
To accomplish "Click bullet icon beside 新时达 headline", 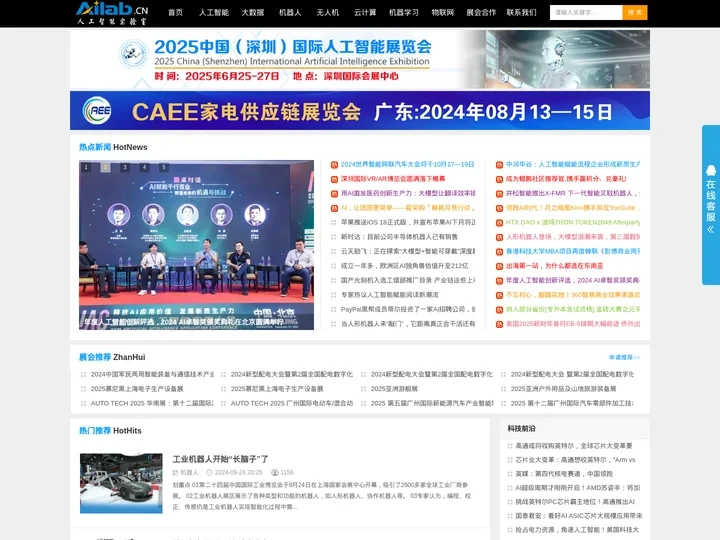I will click(334, 237).
